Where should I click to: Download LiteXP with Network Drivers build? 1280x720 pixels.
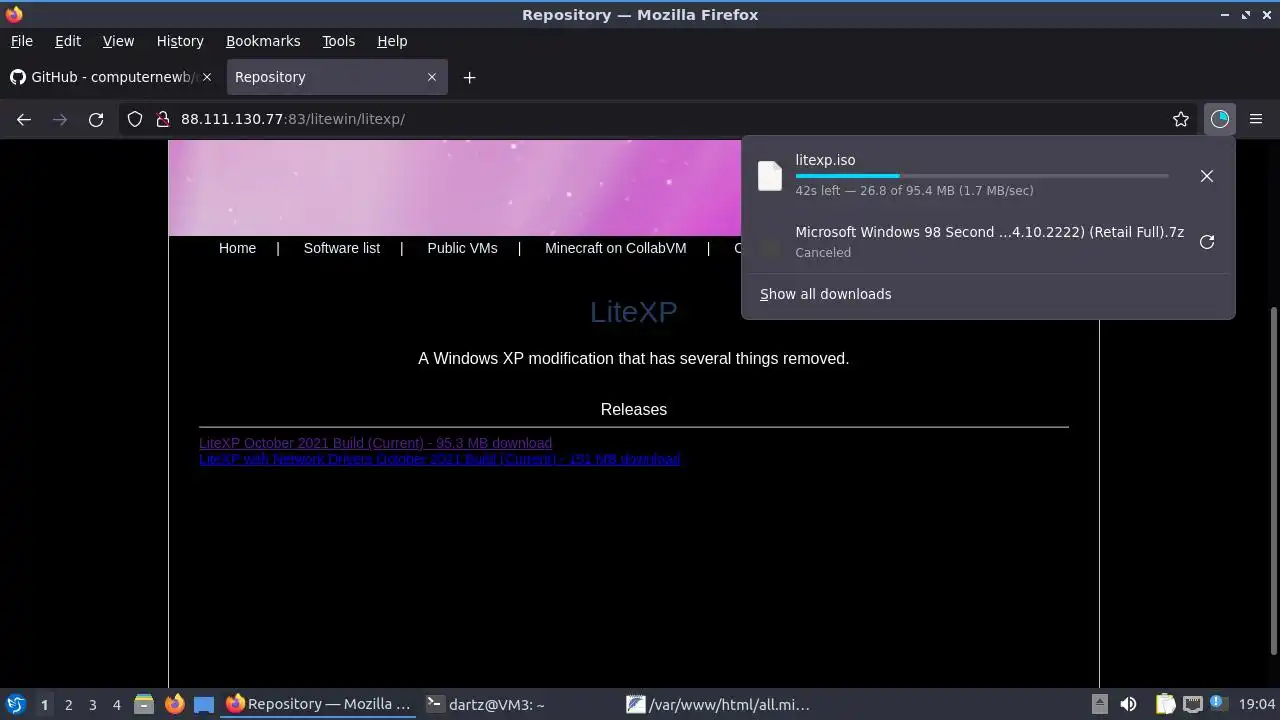click(440, 459)
